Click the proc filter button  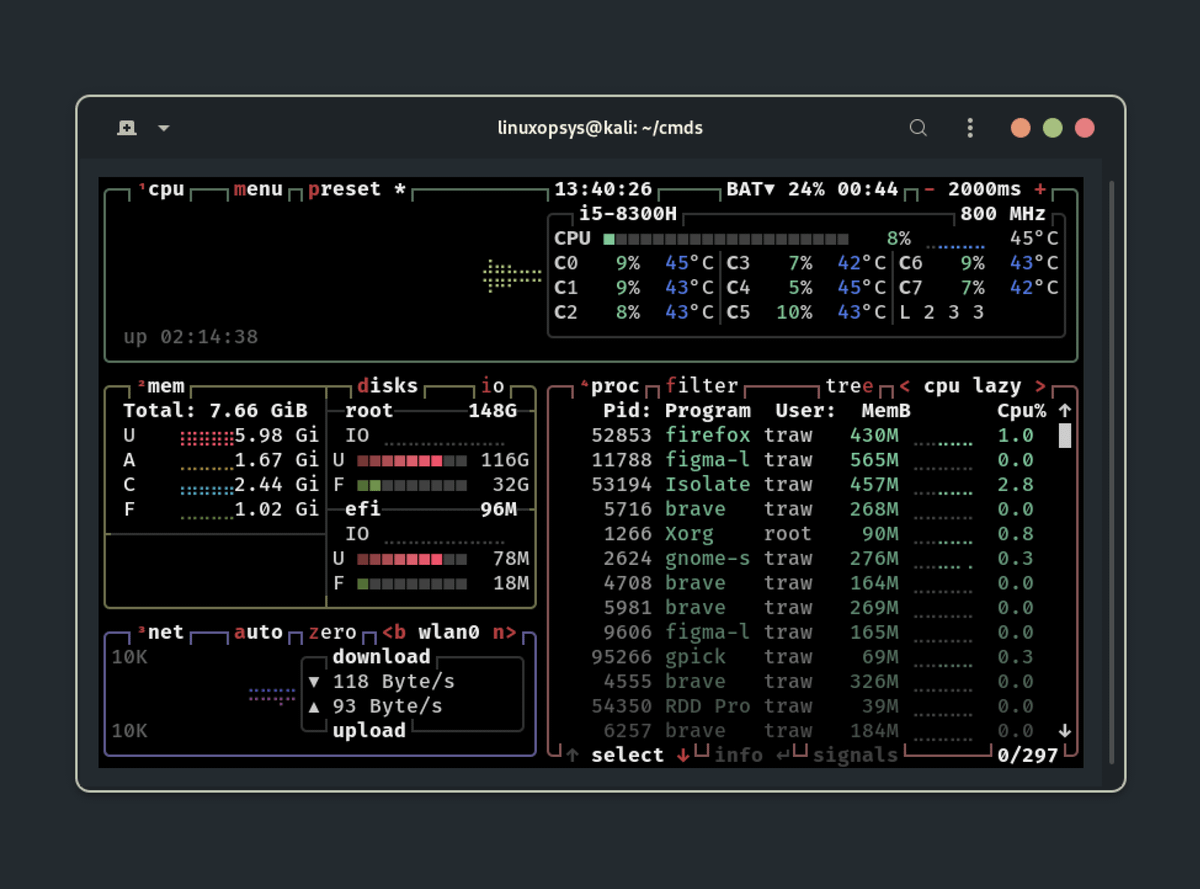pyautogui.click(x=701, y=386)
